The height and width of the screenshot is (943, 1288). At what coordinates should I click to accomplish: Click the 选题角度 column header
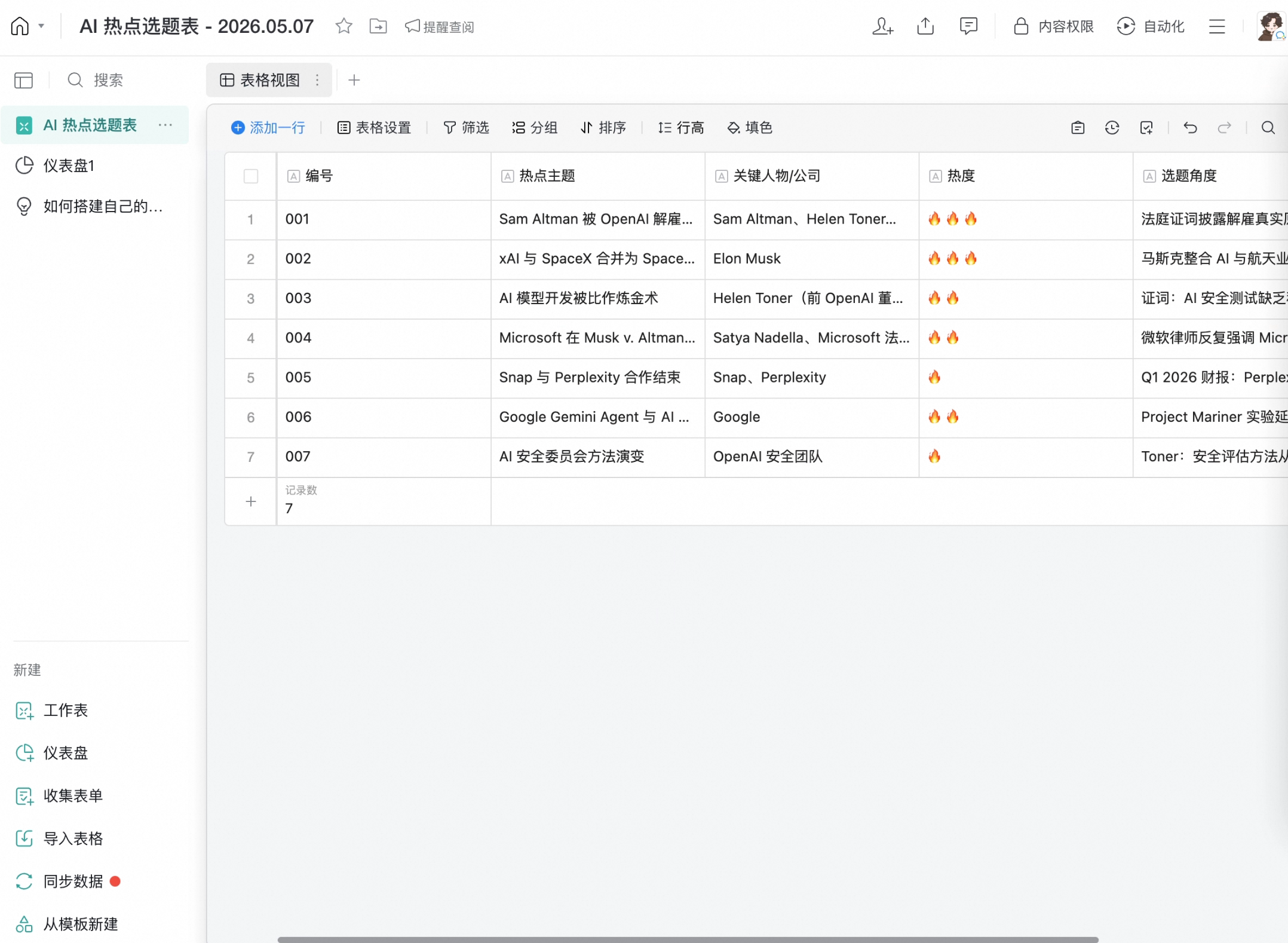[1210, 176]
